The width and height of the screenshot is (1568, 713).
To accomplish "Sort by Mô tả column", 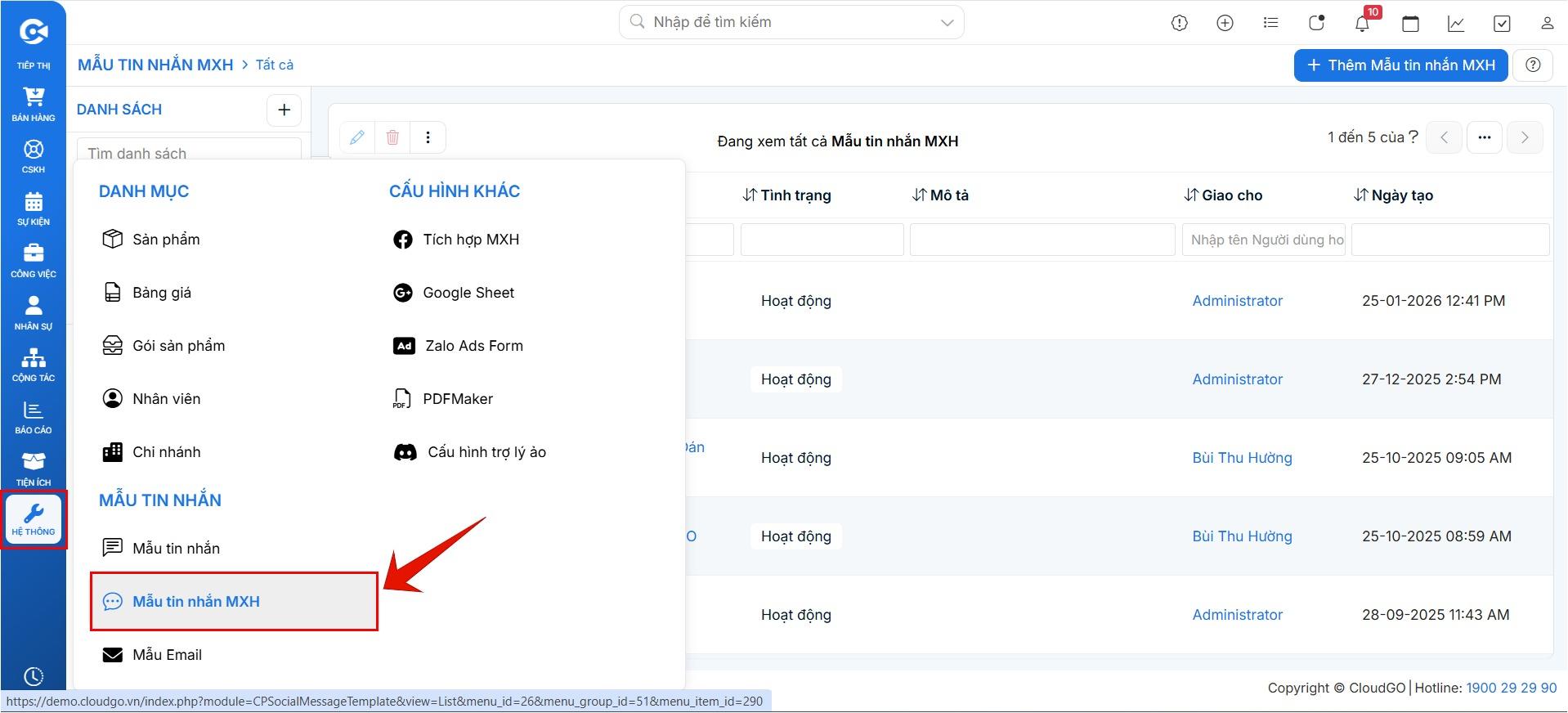I will click(x=940, y=195).
